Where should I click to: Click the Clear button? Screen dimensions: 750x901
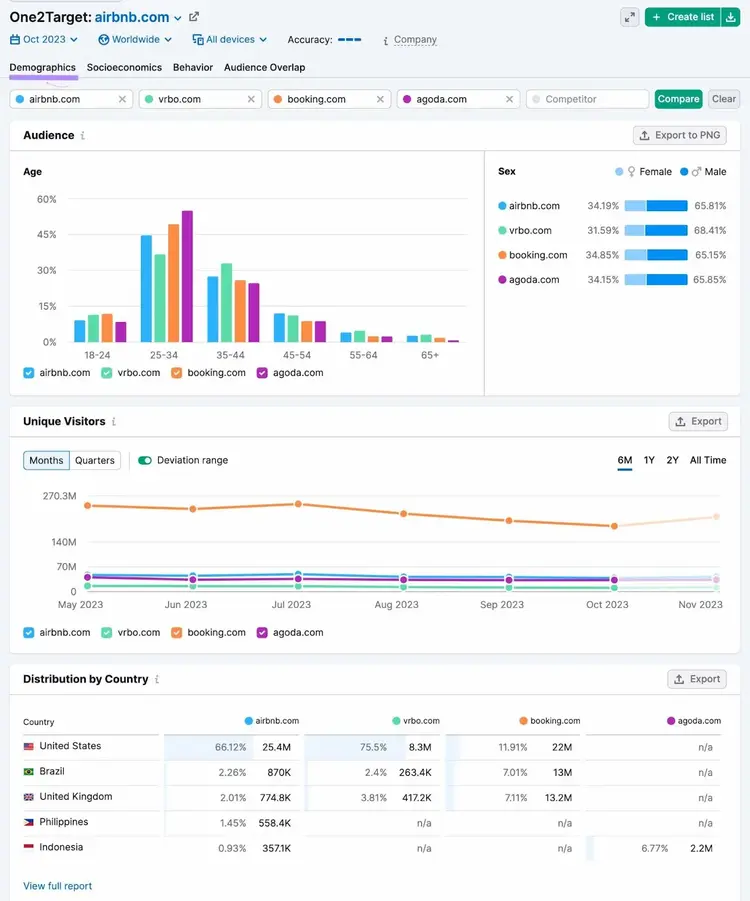coord(724,99)
